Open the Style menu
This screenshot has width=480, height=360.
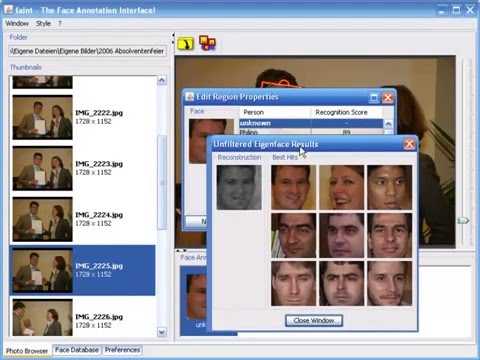43,23
